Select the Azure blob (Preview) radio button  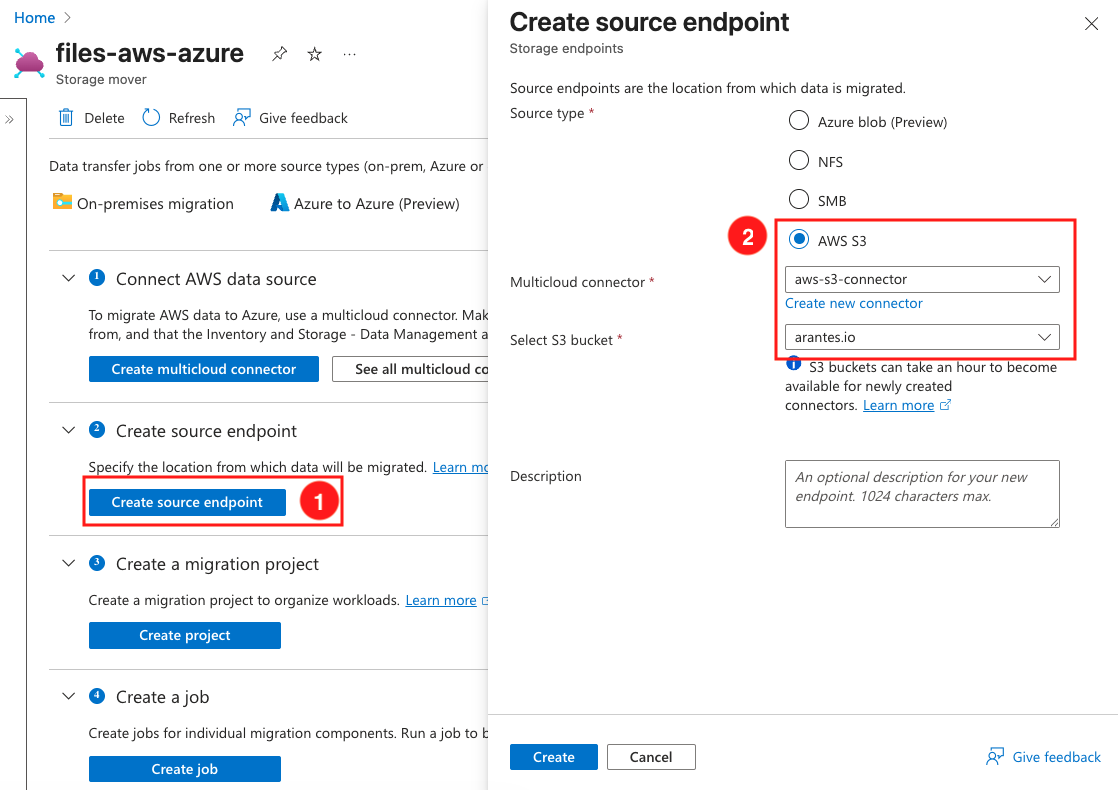pos(799,121)
